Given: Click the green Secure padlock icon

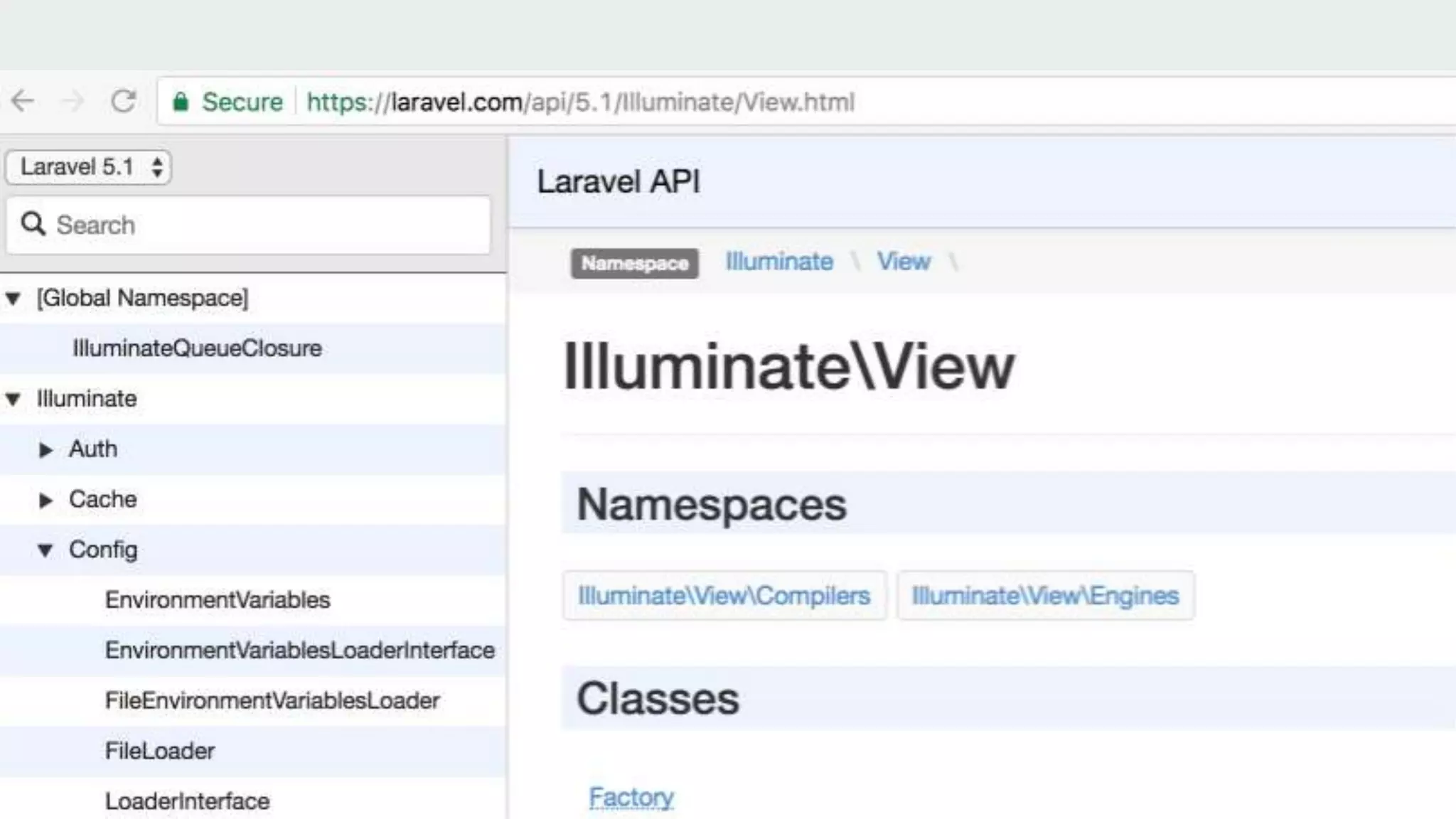Looking at the screenshot, I should coord(181,102).
